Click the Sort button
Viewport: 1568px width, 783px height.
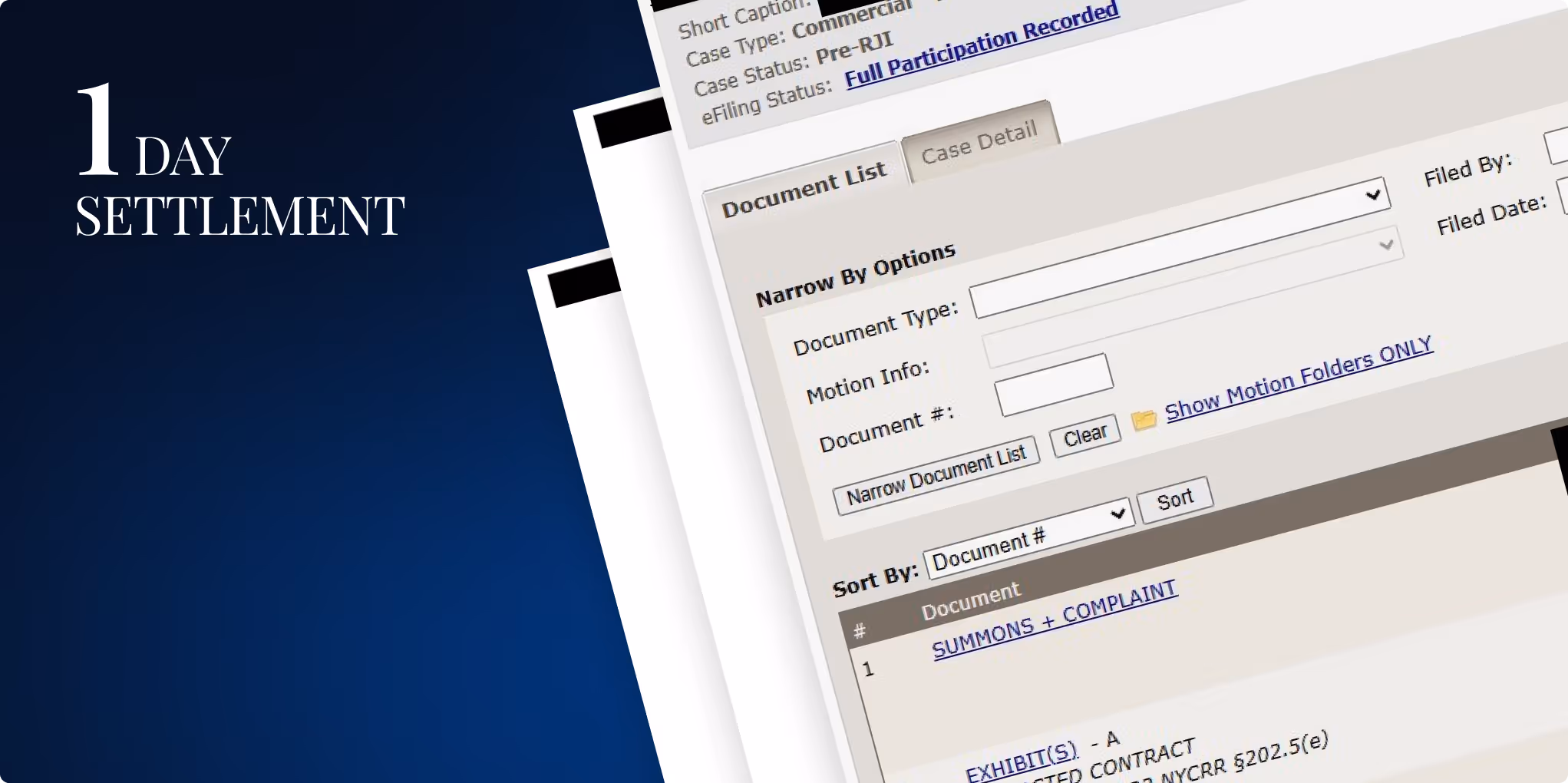coord(1175,500)
